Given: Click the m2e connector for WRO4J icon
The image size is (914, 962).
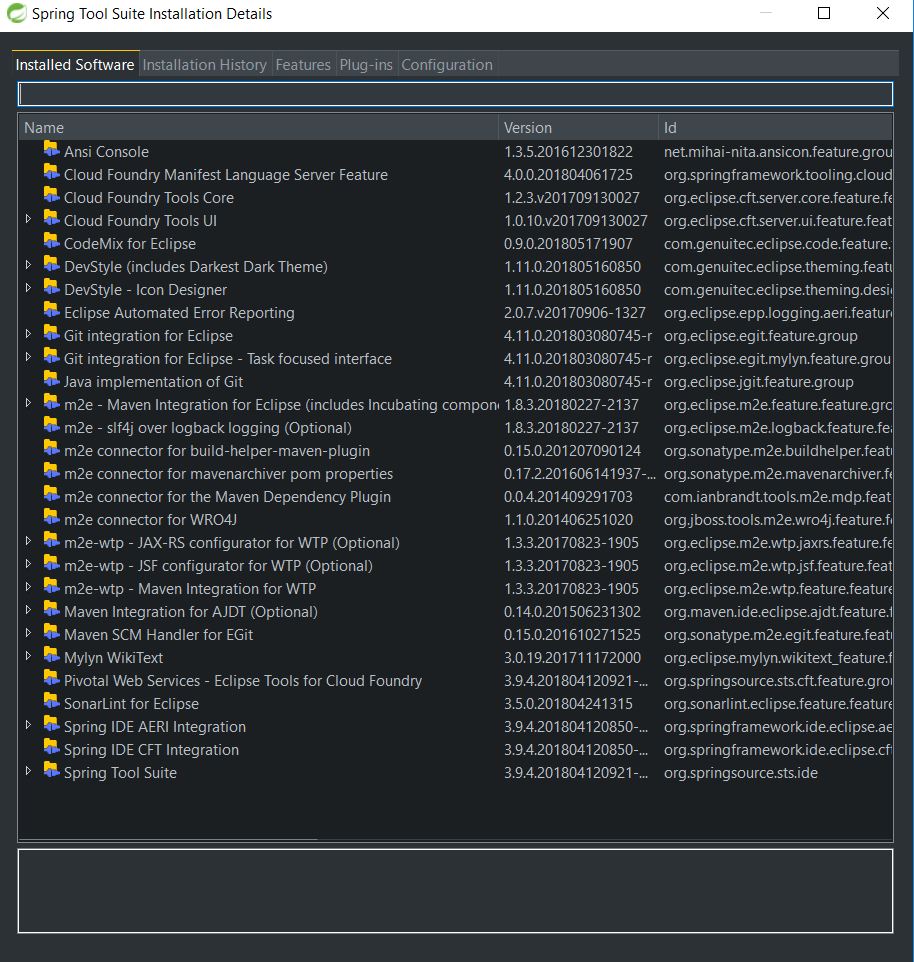Looking at the screenshot, I should click(x=52, y=518).
